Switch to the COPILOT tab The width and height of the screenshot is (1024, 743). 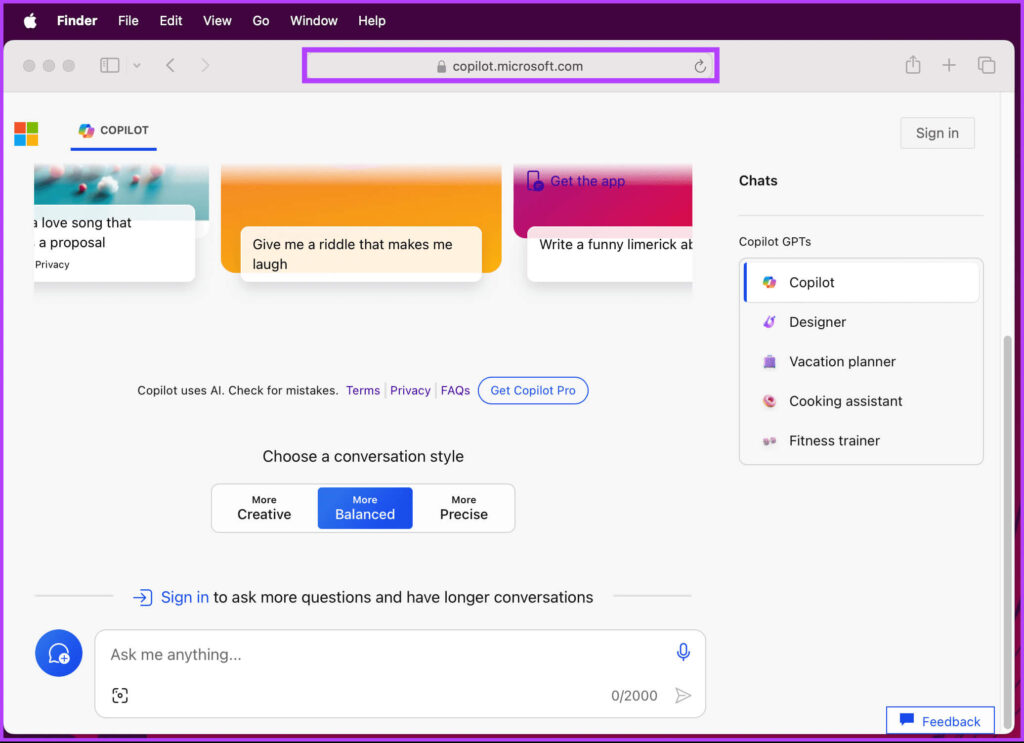tap(114, 130)
